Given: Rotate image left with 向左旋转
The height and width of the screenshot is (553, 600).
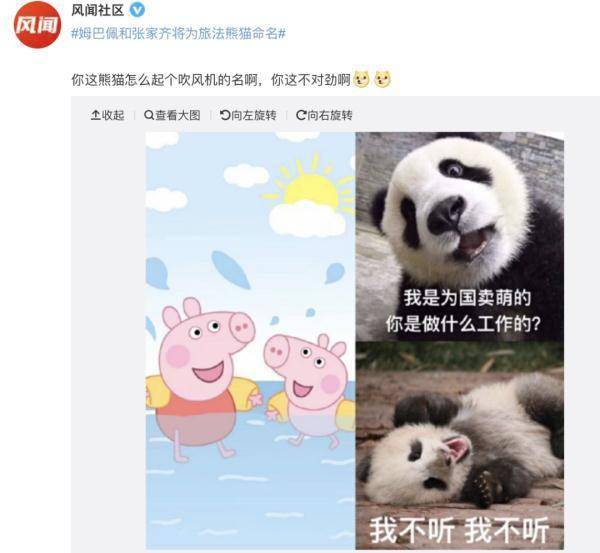Looking at the screenshot, I should [248, 115].
